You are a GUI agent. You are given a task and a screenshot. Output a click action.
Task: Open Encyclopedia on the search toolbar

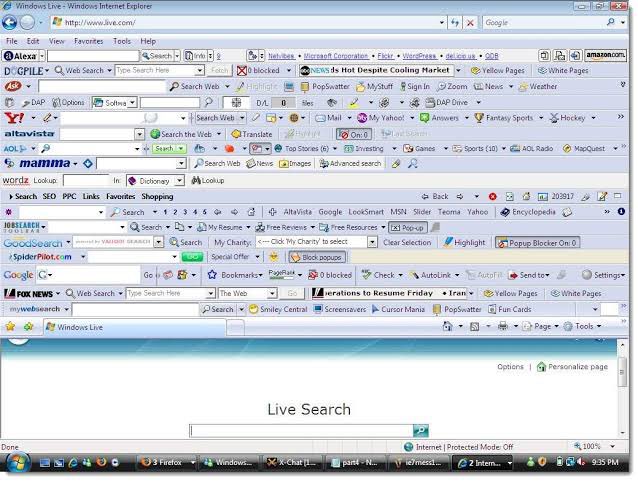click(x=528, y=212)
